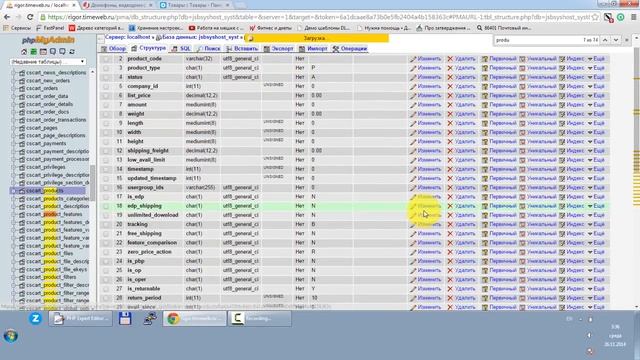Screen dimensions: 640x360
Task: Click 'Изменить' link for unlimited_download row
Action: [x=429, y=215]
